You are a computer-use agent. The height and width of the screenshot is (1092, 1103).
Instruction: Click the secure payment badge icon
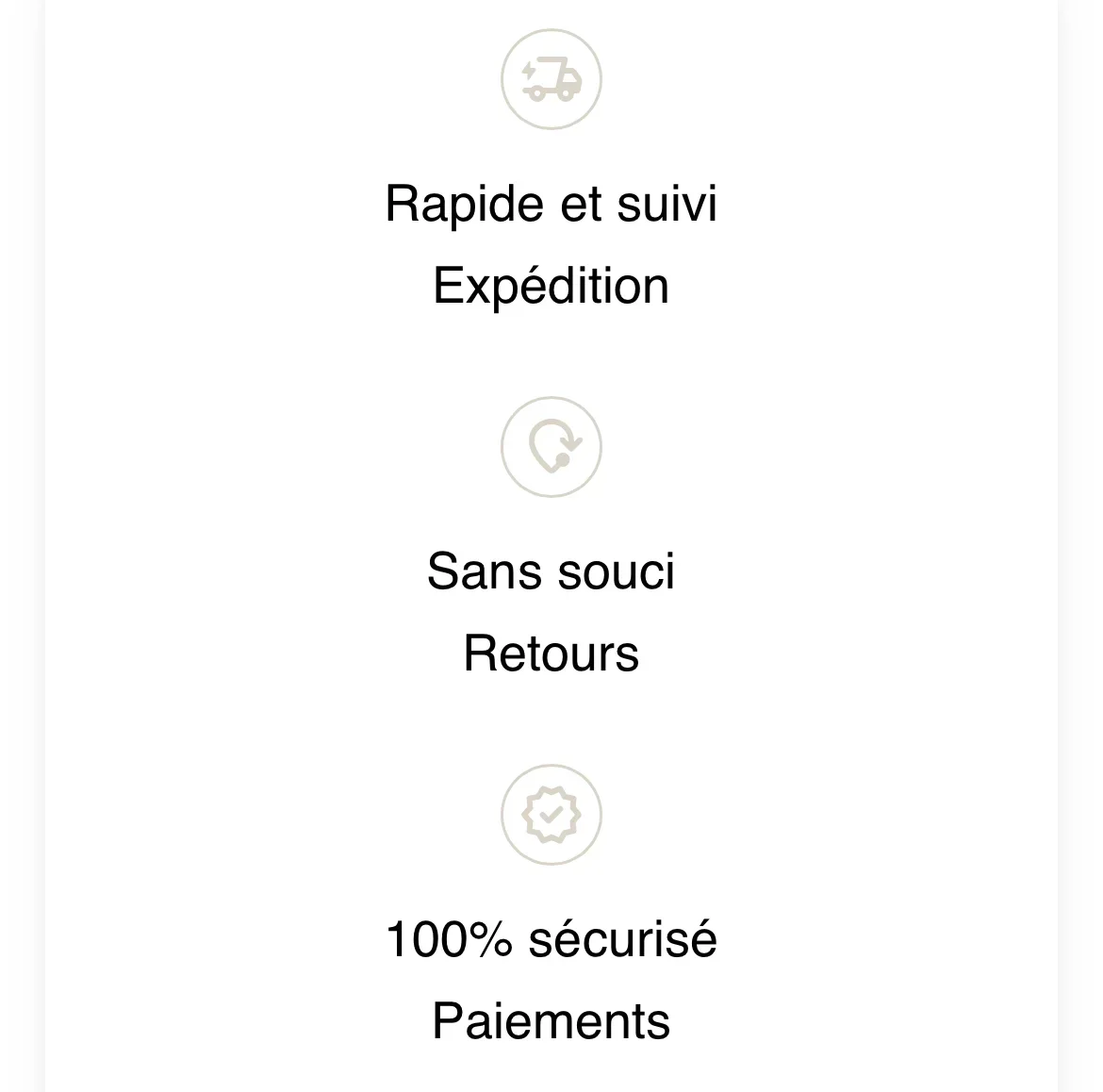(551, 815)
